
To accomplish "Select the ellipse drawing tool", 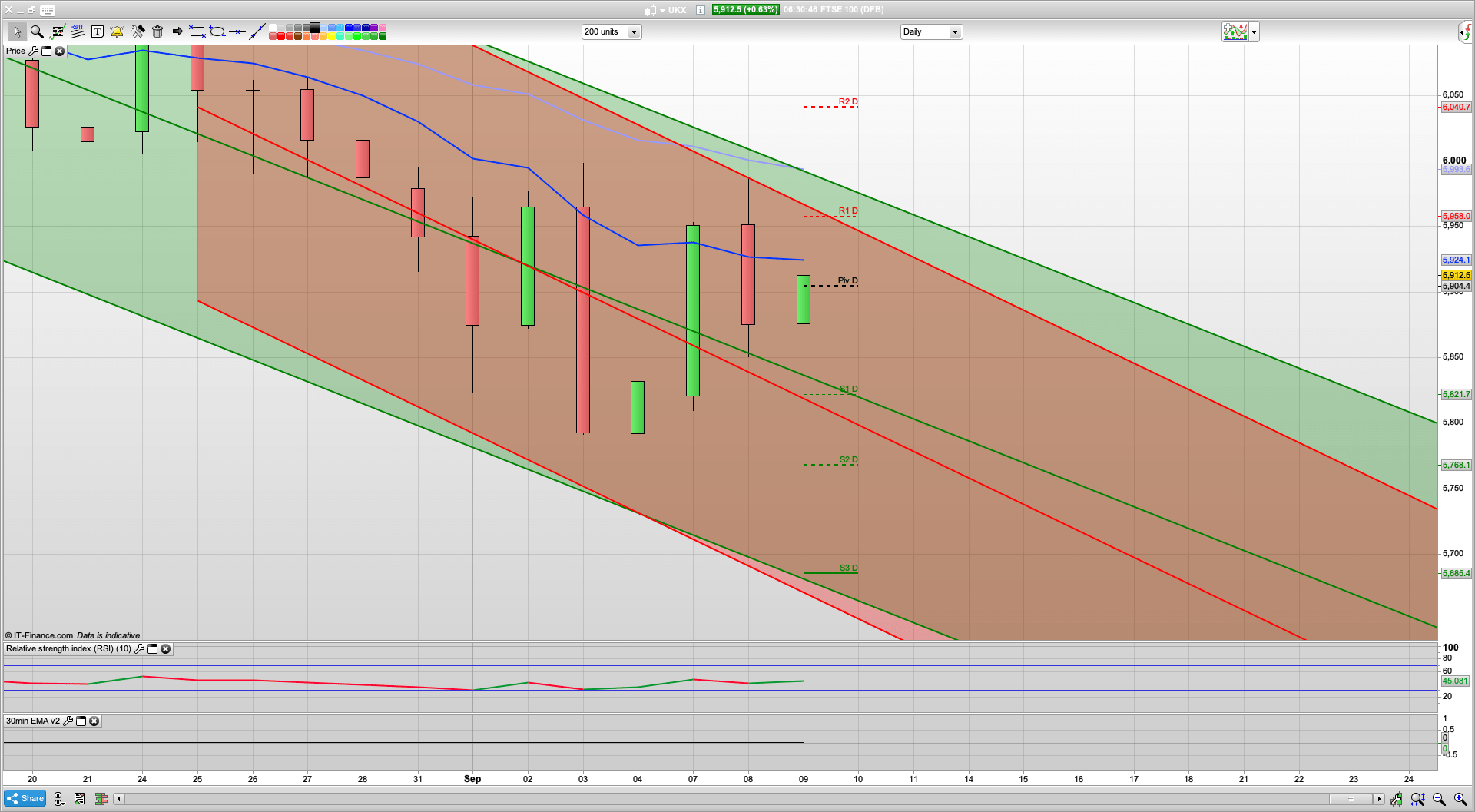I will pyautogui.click(x=217, y=31).
